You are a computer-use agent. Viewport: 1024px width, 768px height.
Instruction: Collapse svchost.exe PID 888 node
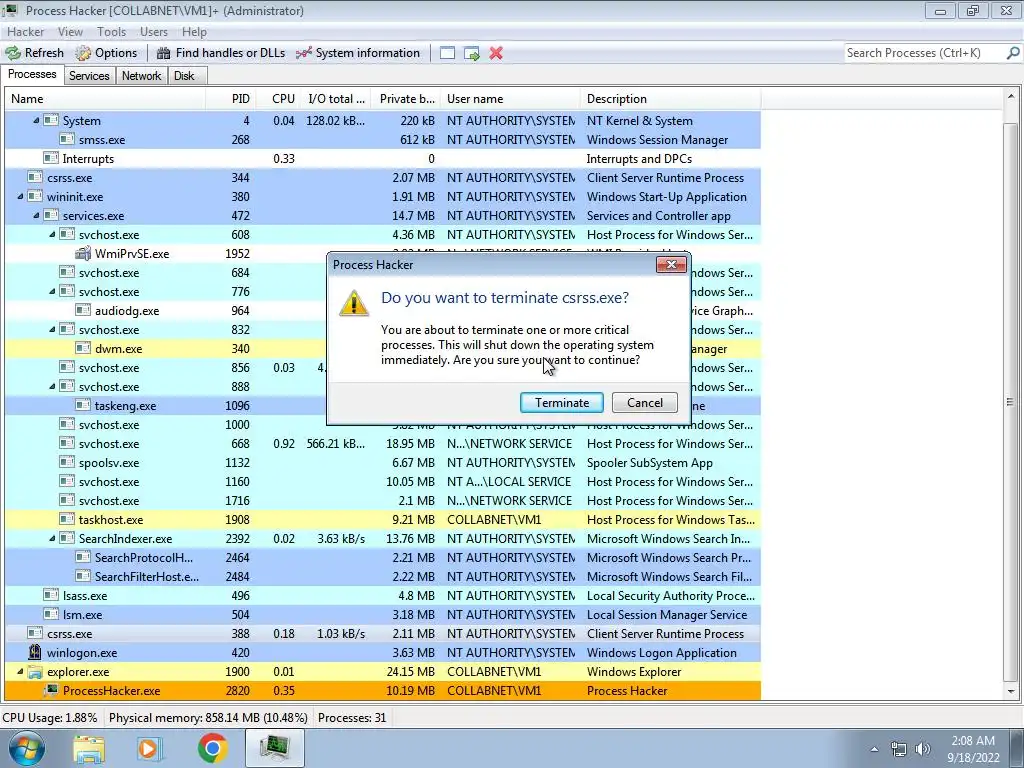pos(52,387)
